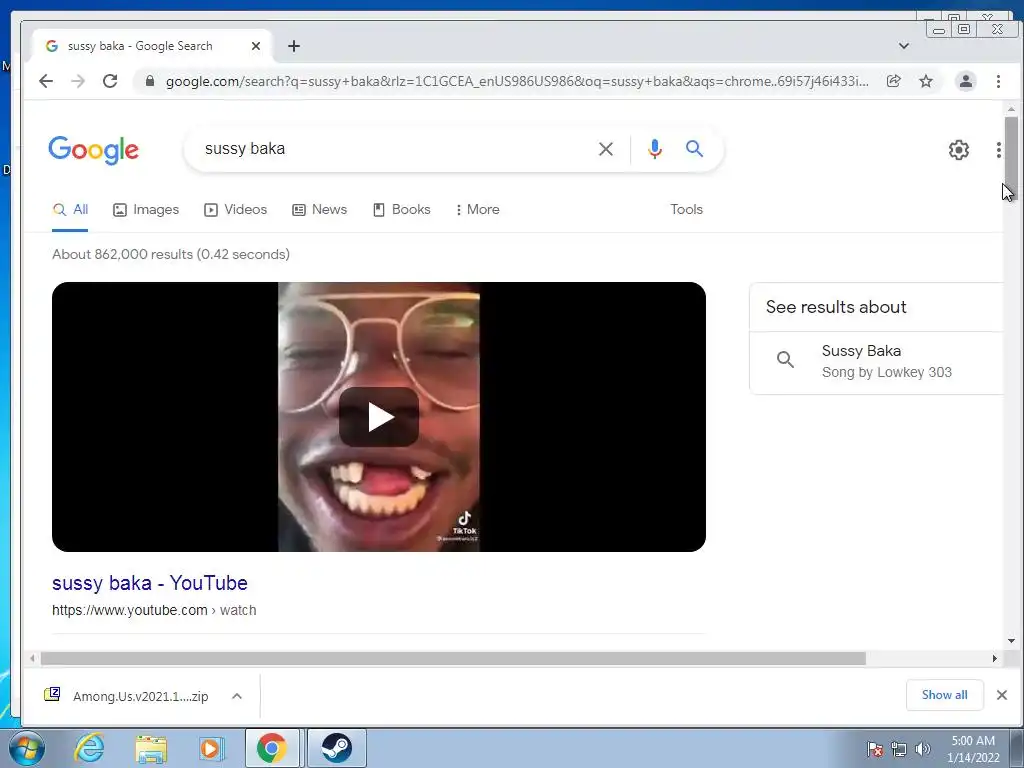Viewport: 1024px width, 768px height.
Task: Open the sussy baka - YouTube link
Action: pyautogui.click(x=150, y=583)
